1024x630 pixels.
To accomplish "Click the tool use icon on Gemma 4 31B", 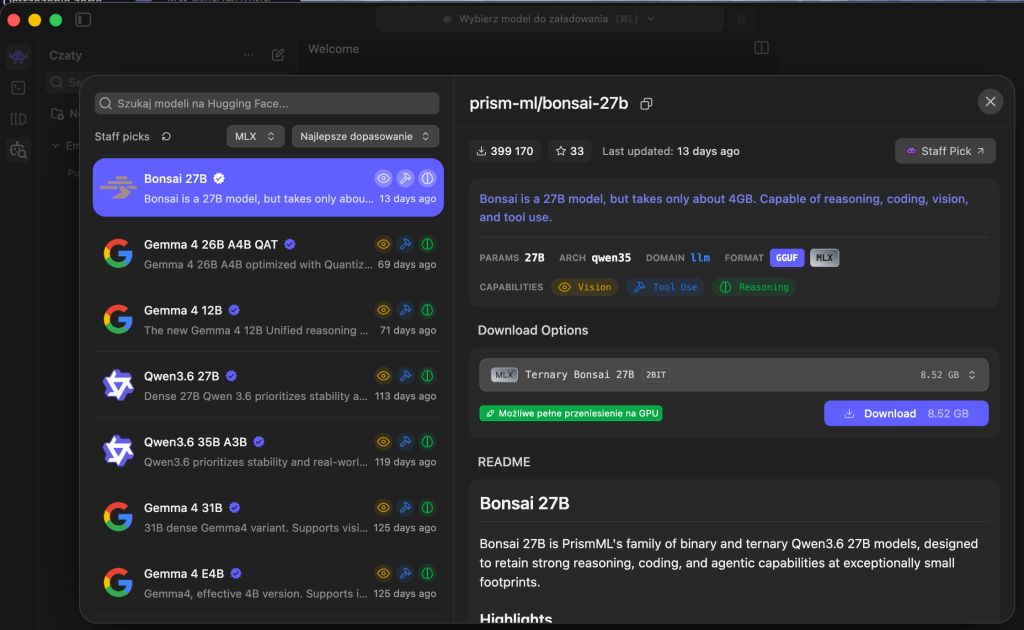I will [406, 507].
